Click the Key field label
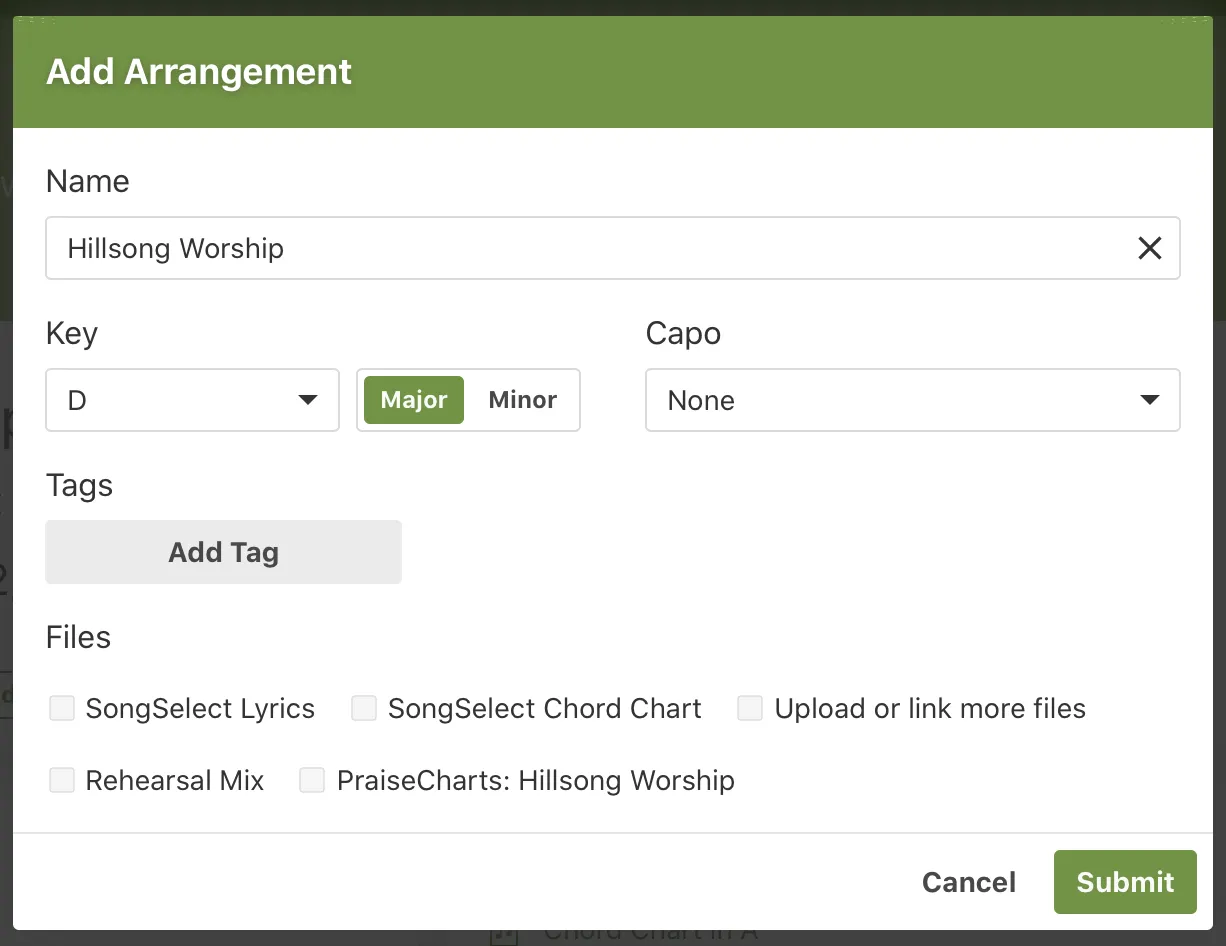1226x946 pixels. coord(72,333)
